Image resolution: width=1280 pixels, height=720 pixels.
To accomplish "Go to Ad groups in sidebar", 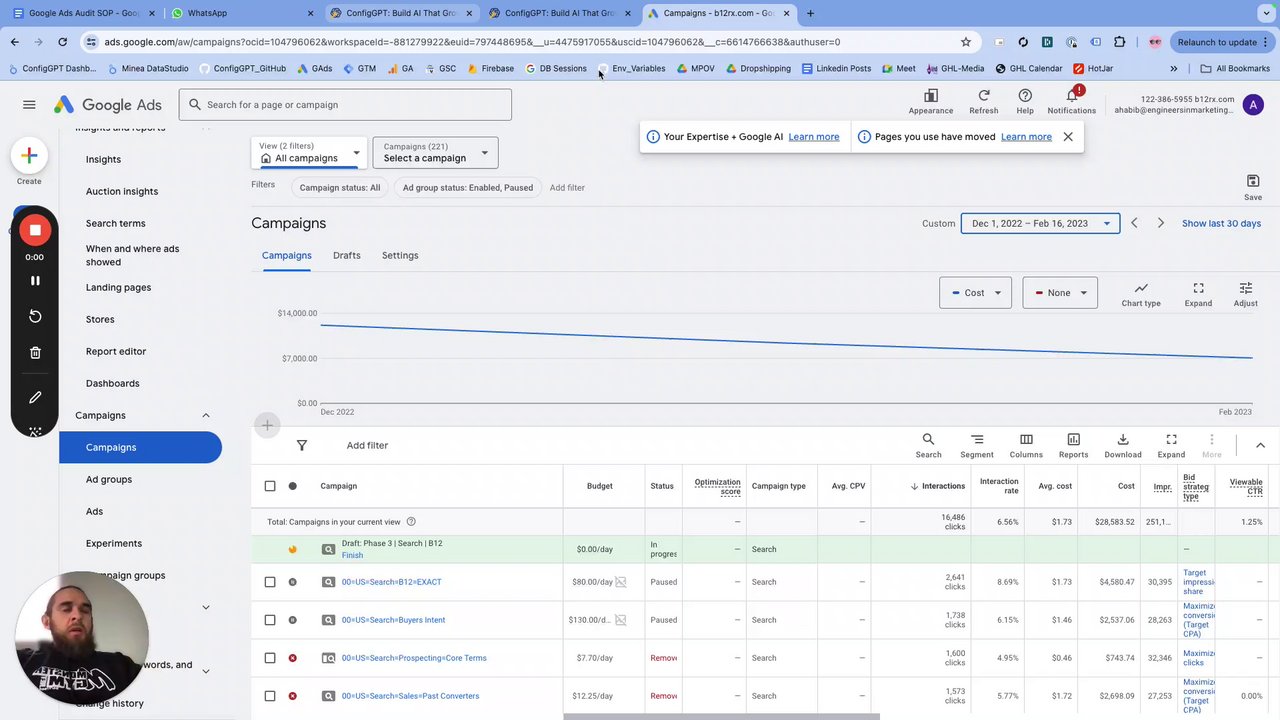I will 109,479.
